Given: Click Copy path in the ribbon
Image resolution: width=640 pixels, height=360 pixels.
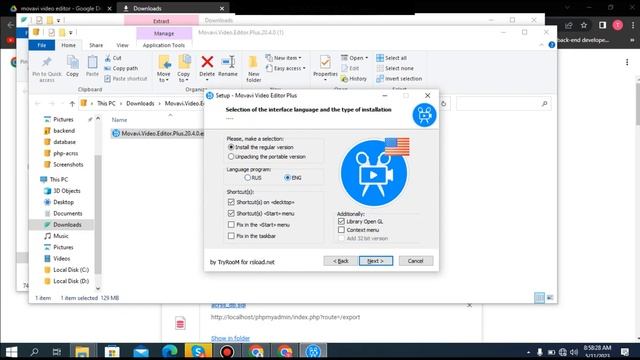Looking at the screenshot, I should (121, 68).
